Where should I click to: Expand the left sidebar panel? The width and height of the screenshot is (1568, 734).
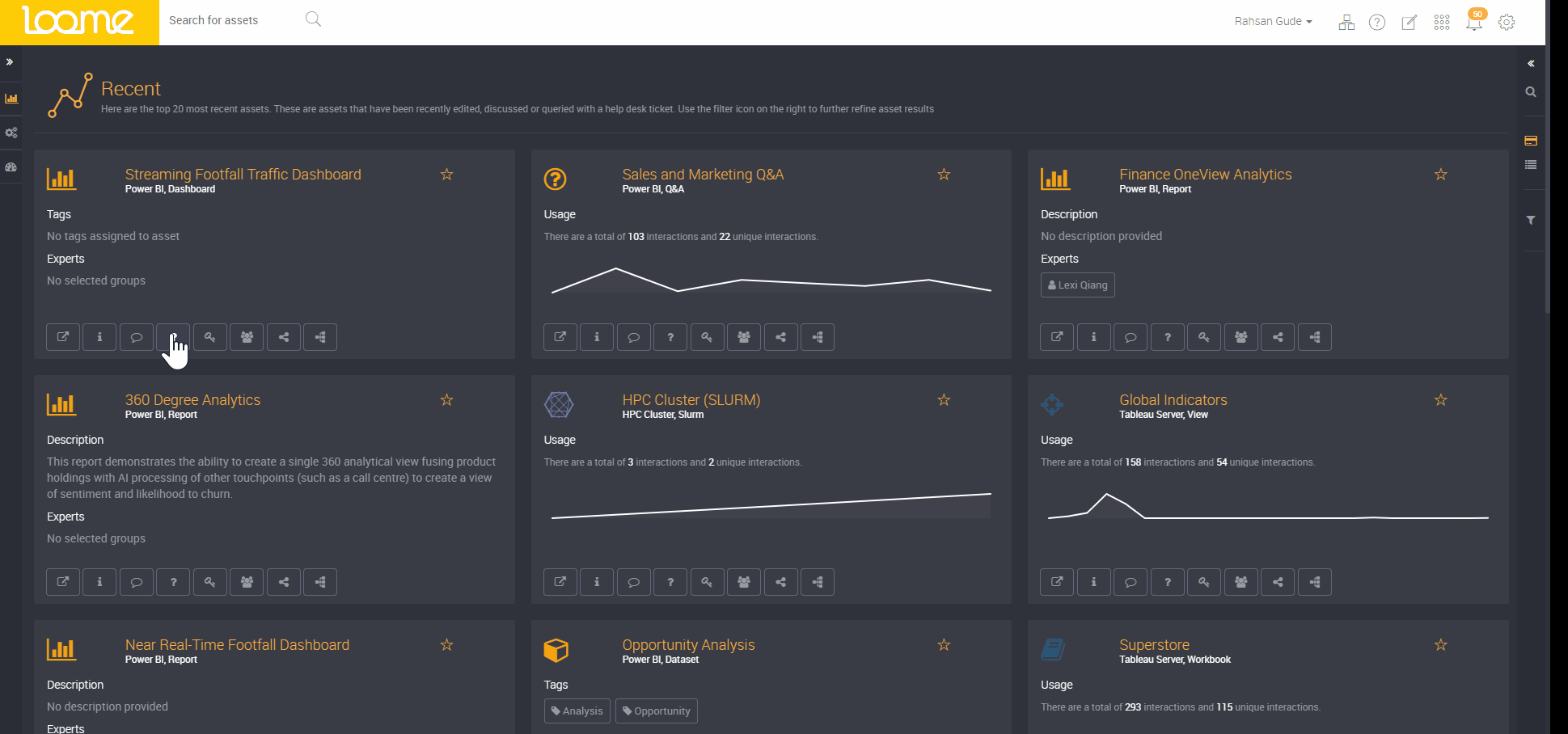tap(10, 61)
